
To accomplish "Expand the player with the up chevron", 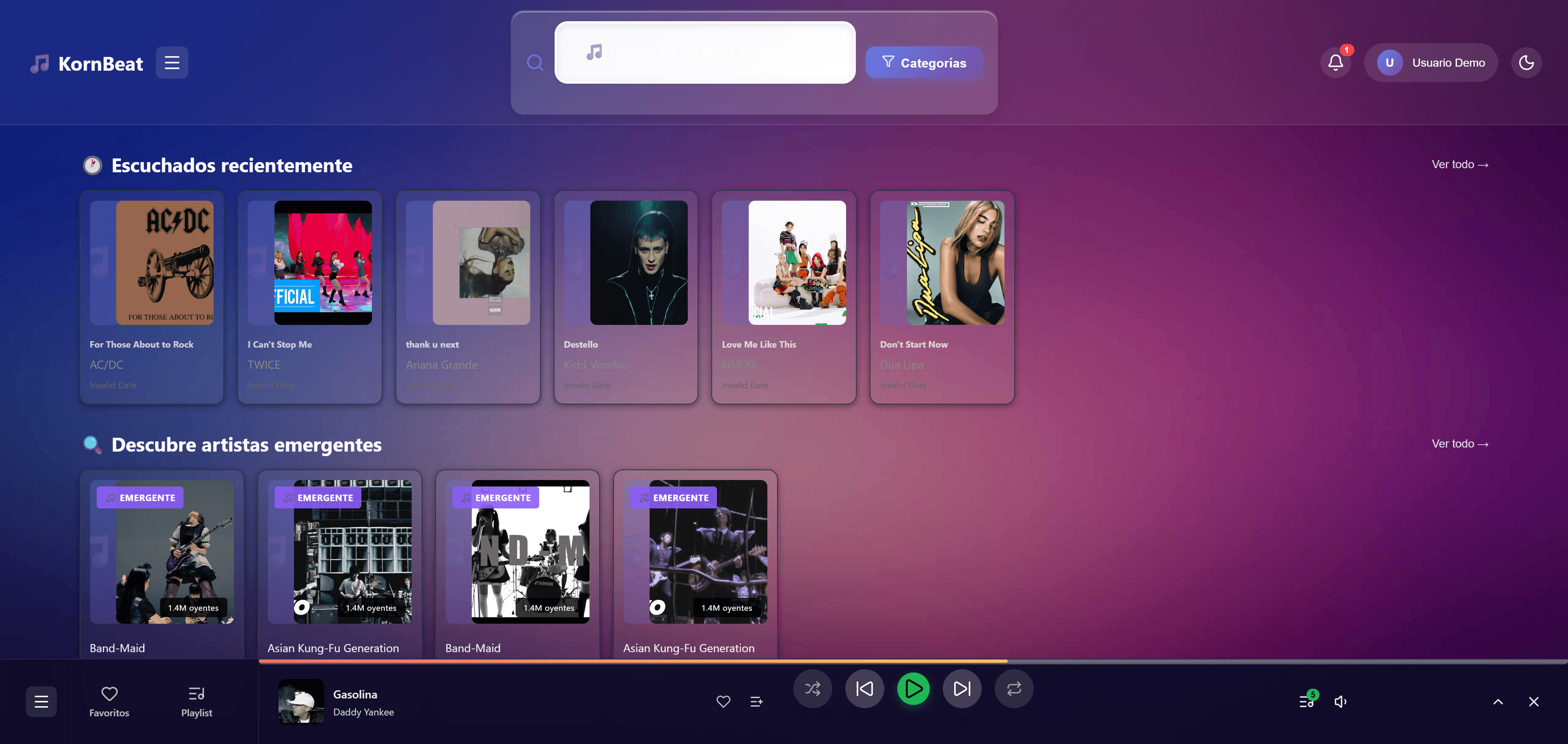I will tap(1498, 702).
